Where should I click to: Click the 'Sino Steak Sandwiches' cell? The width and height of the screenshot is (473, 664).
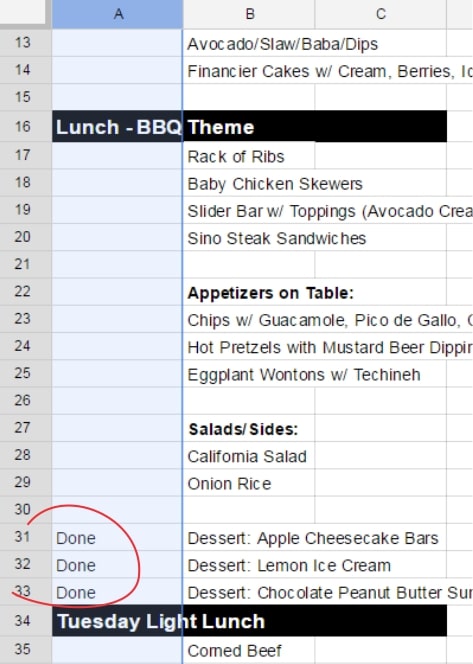click(x=249, y=238)
